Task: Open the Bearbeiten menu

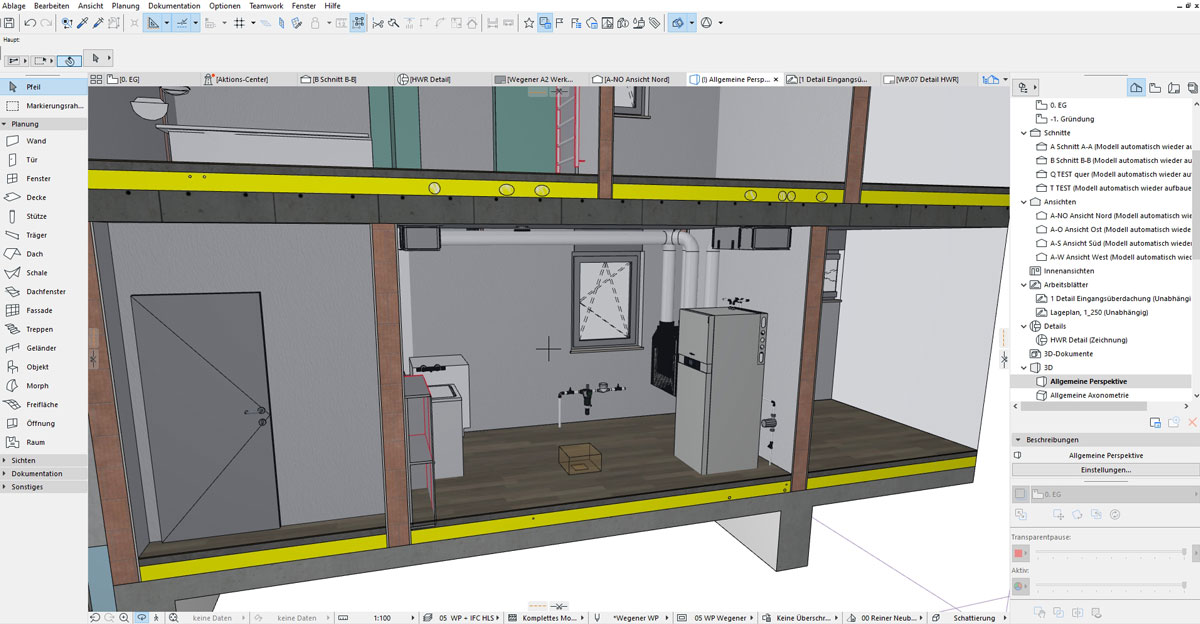Action: 51,6
